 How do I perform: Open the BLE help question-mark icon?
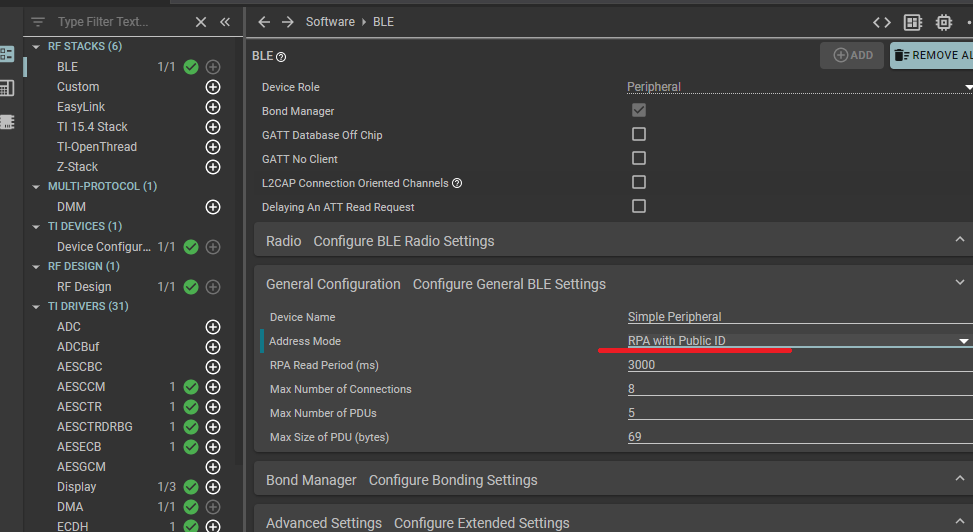pos(281,57)
